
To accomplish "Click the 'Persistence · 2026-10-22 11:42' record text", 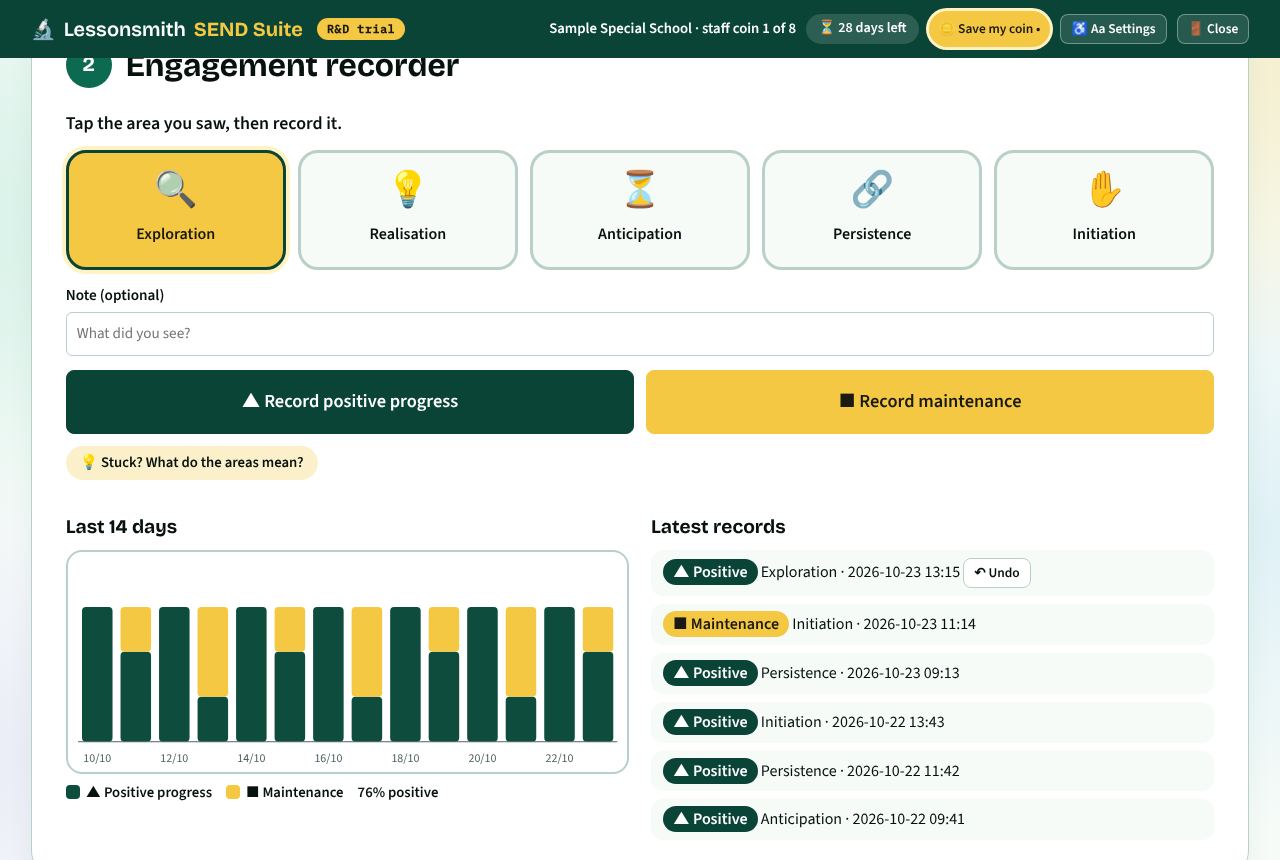I will click(860, 771).
